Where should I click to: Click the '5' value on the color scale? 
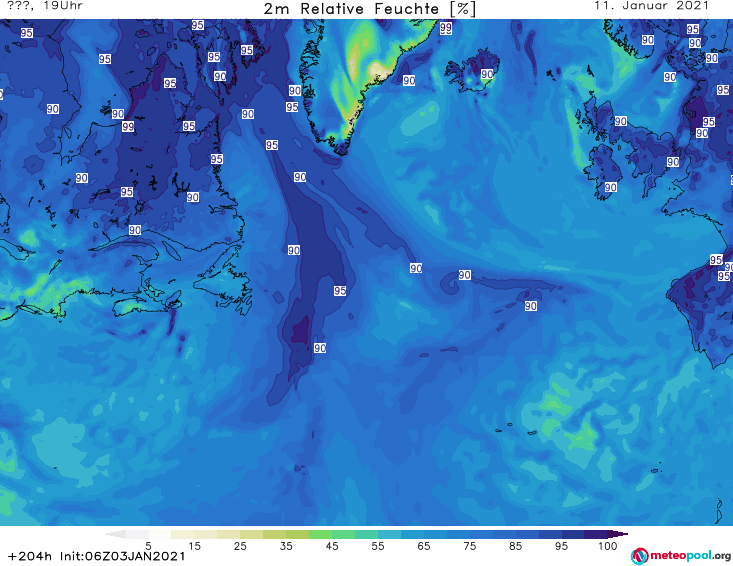[148, 546]
